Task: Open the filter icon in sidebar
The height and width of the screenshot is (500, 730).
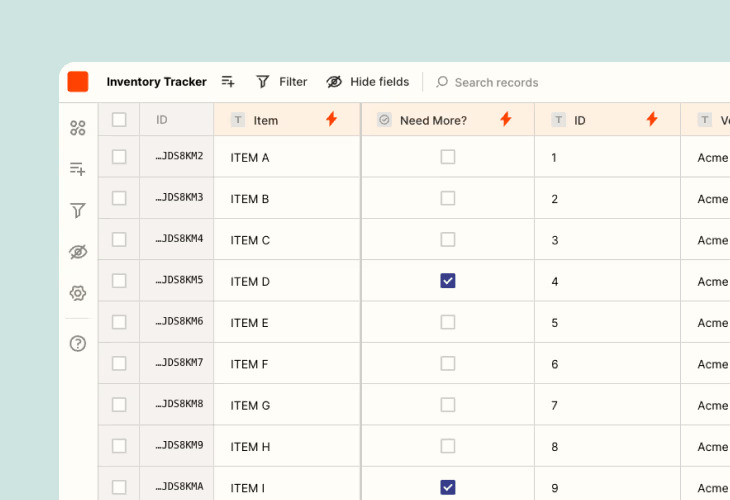Action: (x=78, y=210)
